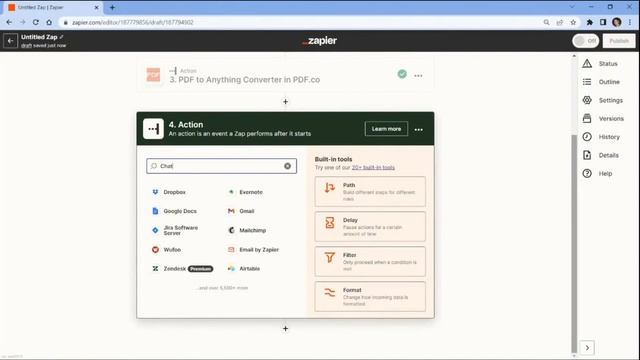Screen dimensions: 640x360
Task: Click the Learn more button
Action: tap(386, 129)
